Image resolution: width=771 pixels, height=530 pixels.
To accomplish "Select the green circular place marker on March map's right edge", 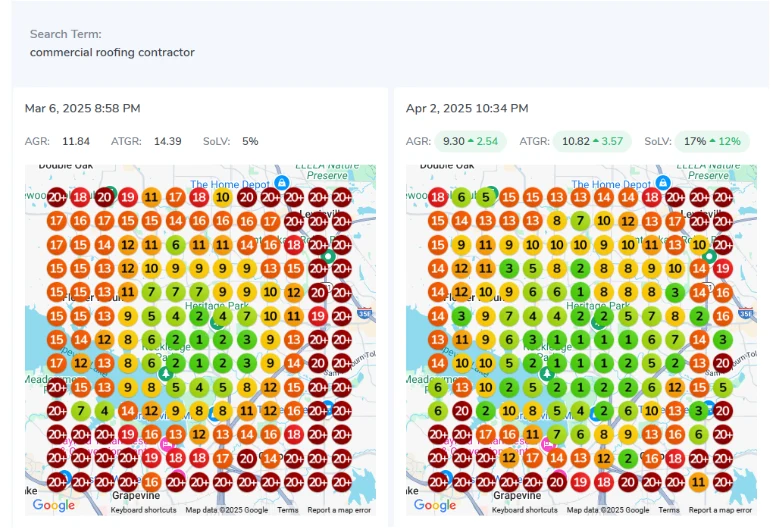I will [x=326, y=257].
